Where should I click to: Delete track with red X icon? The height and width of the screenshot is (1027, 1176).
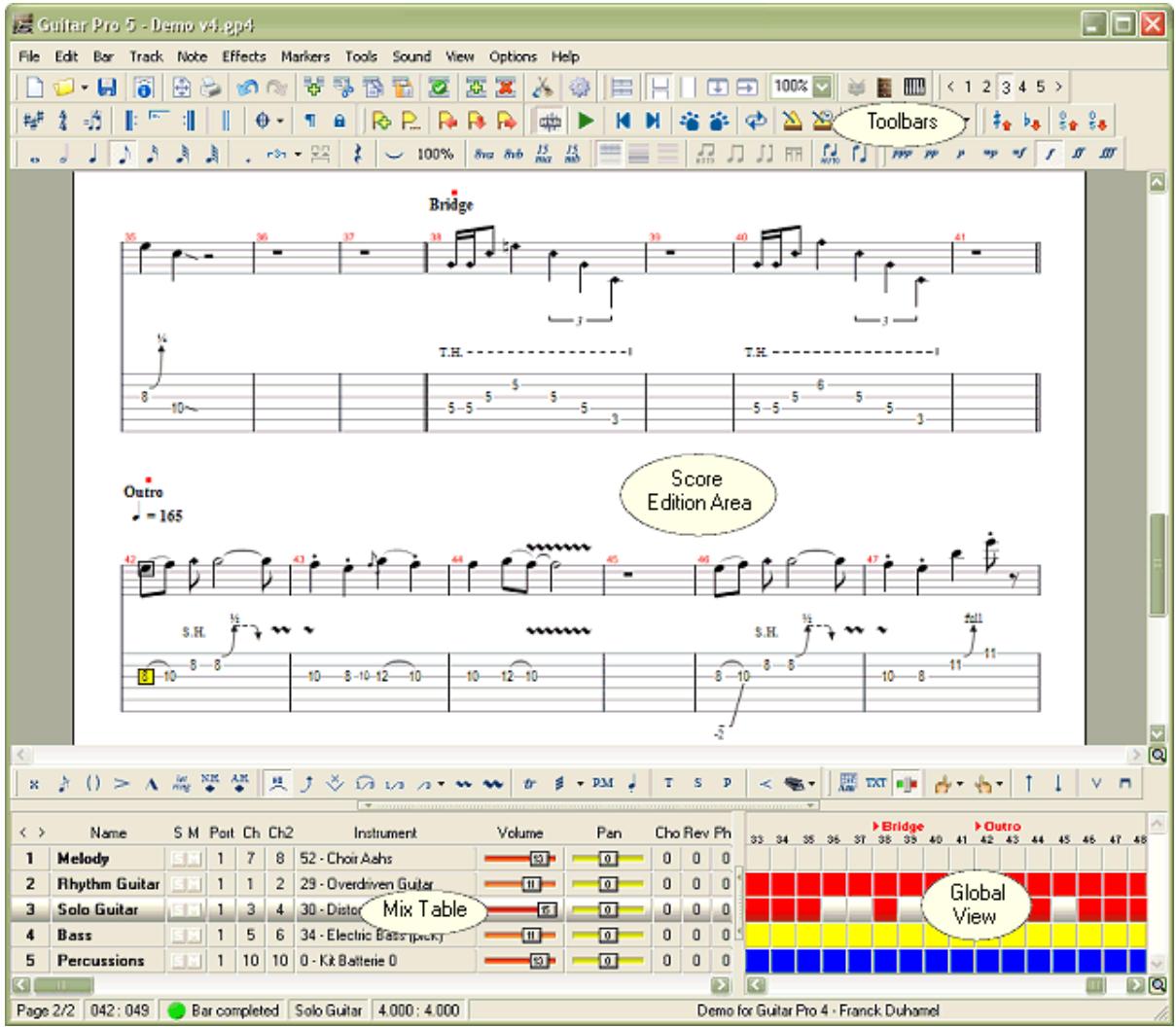point(507,88)
